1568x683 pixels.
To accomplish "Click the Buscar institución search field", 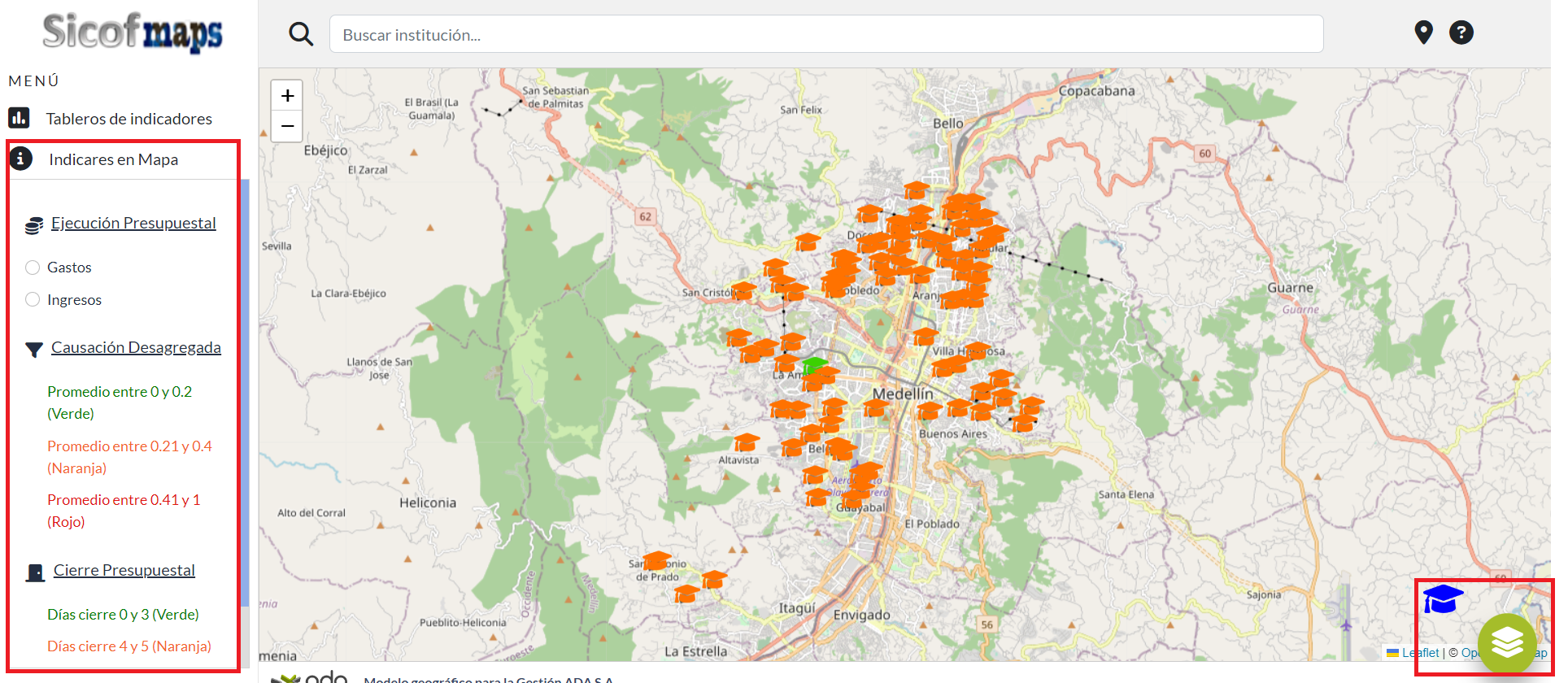I will point(825,35).
